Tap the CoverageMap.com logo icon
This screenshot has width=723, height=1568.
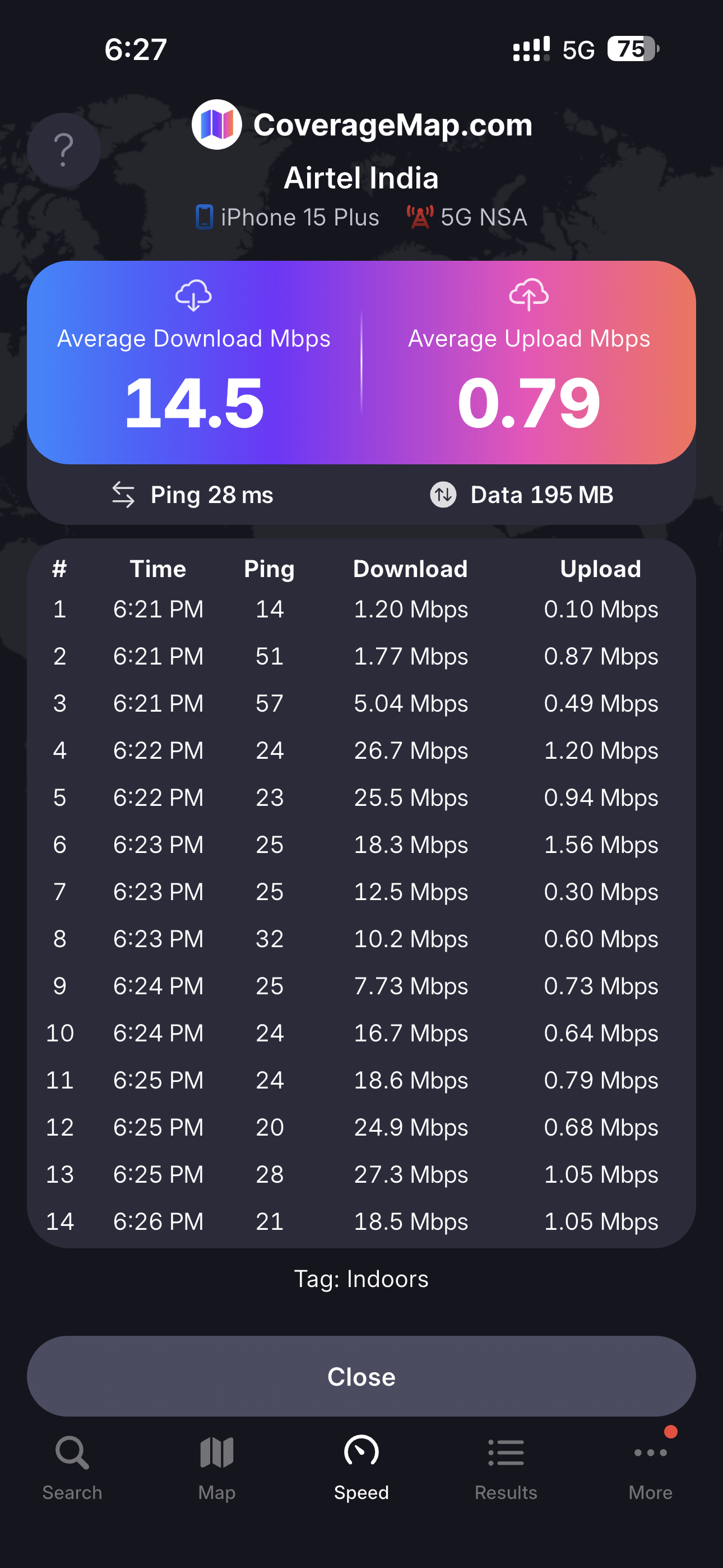217,125
